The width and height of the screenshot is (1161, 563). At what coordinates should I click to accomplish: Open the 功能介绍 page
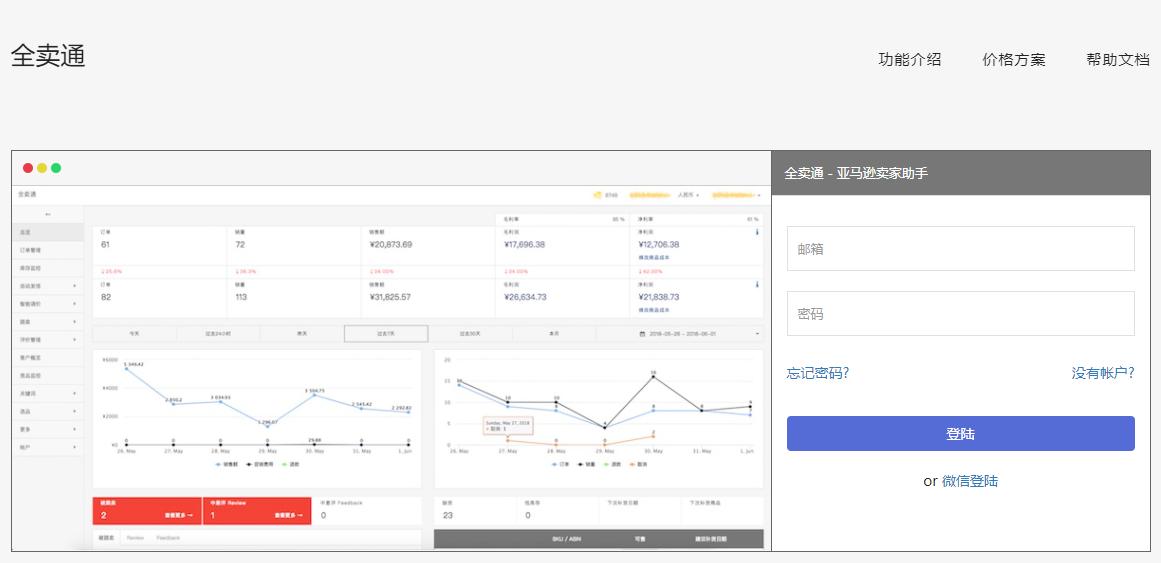909,60
